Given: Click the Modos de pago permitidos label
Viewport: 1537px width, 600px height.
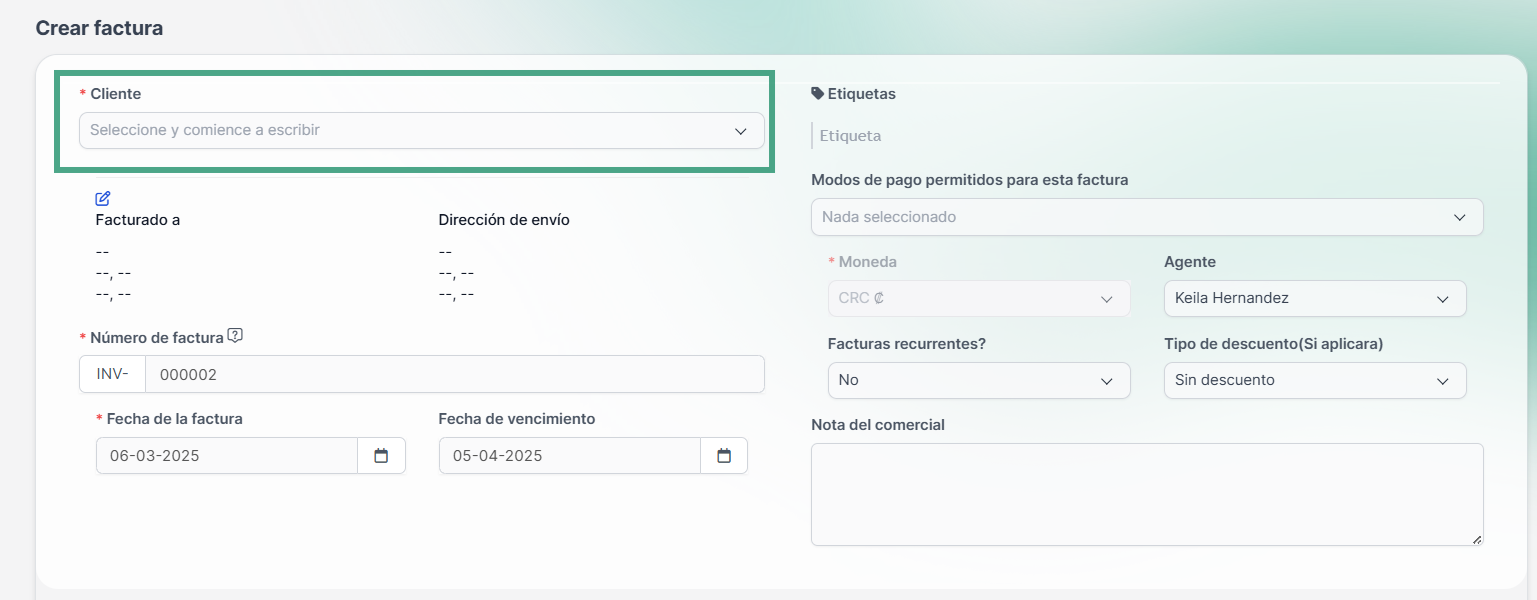Looking at the screenshot, I should [970, 181].
